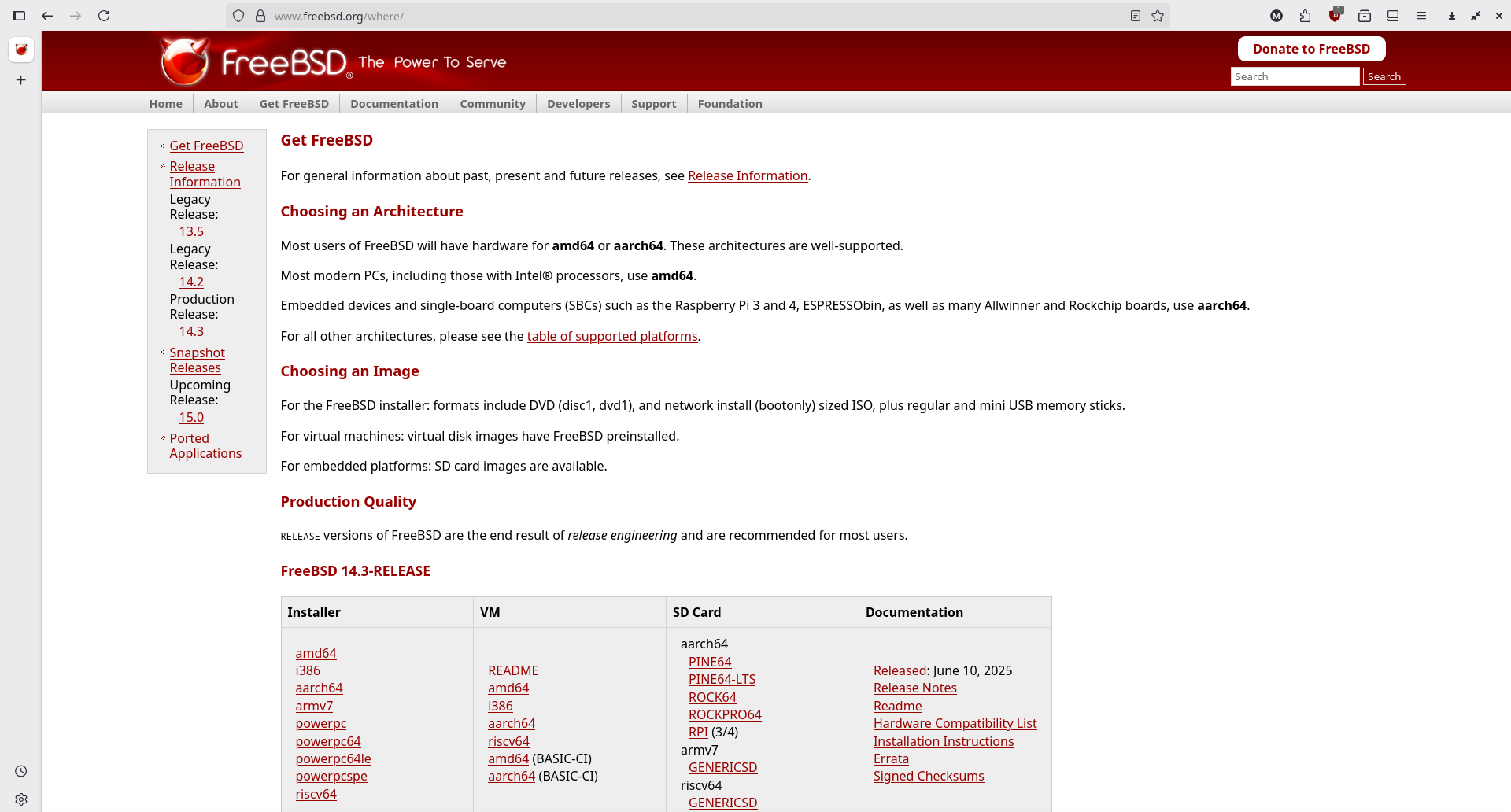Viewport: 1511px width, 812px height.
Task: Go back with the back arrow
Action: [47, 16]
